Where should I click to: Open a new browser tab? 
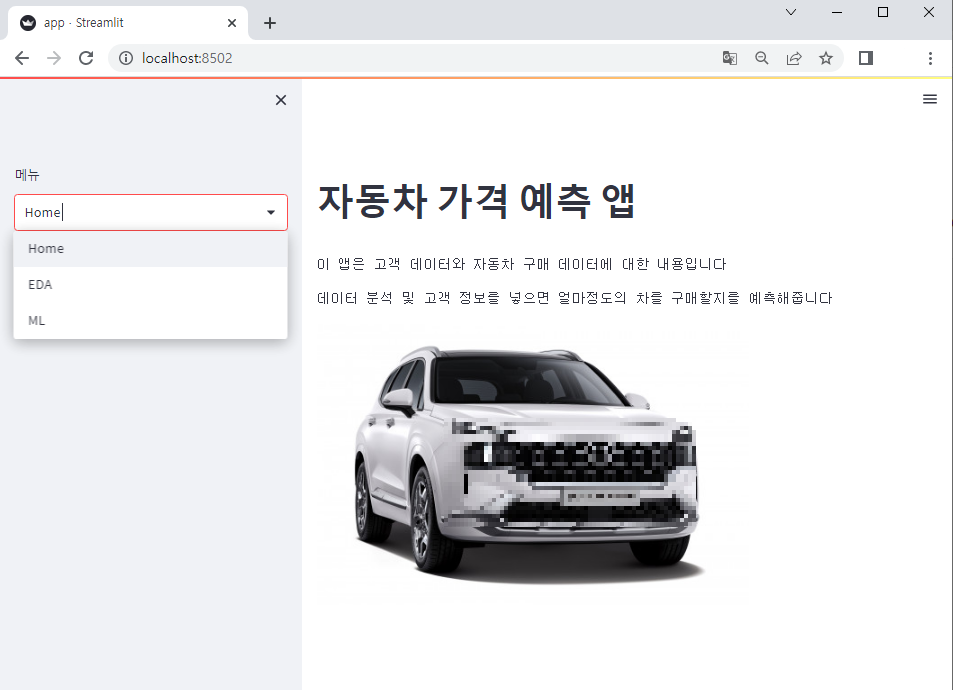270,23
